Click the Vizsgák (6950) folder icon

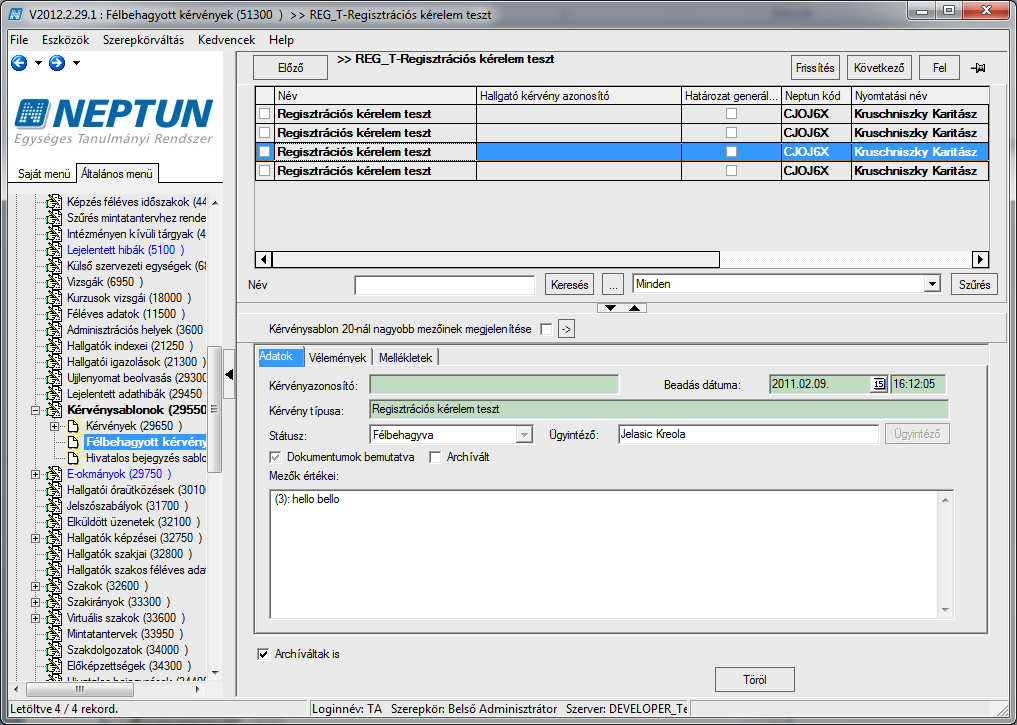54,282
